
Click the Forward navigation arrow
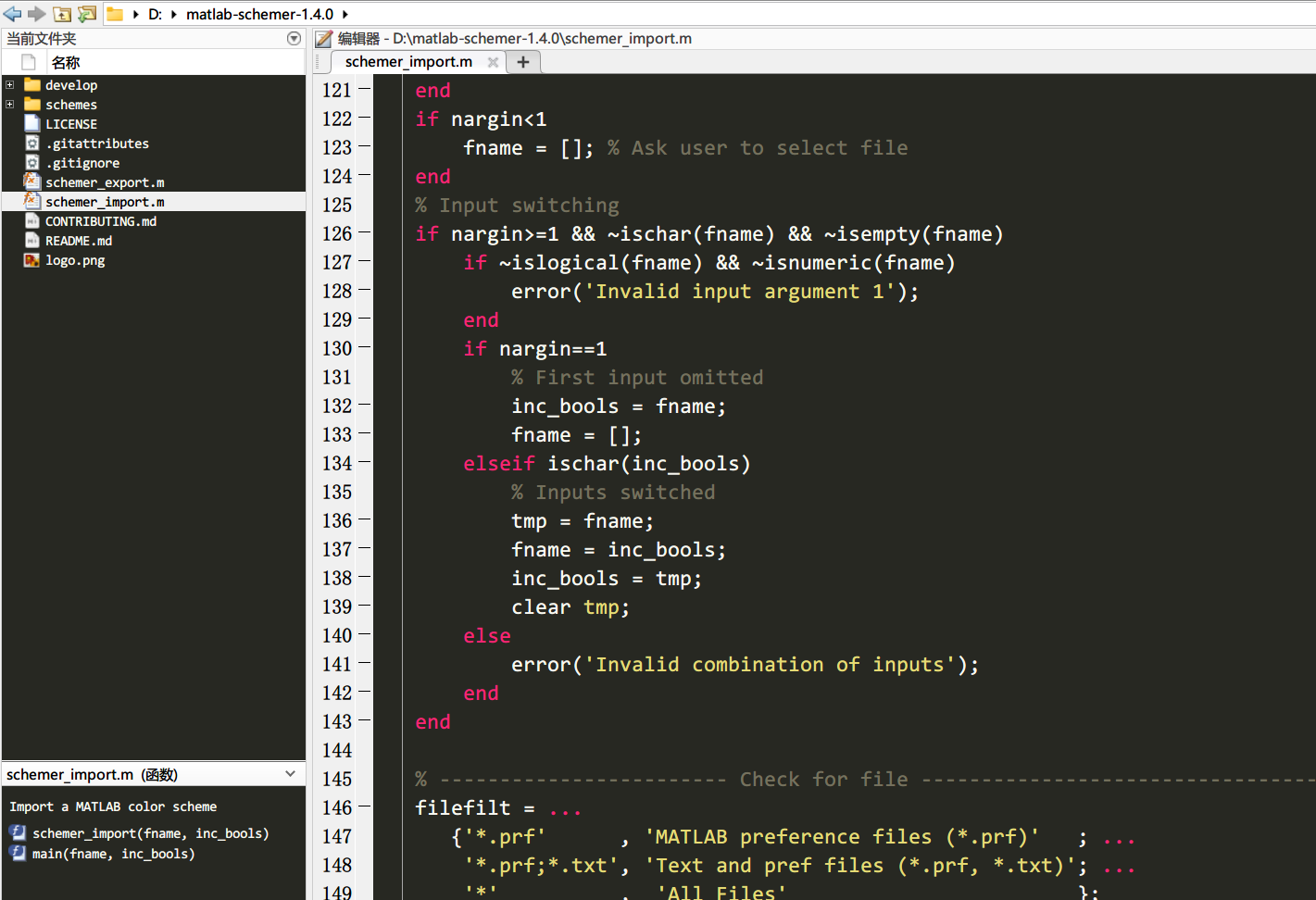point(37,14)
